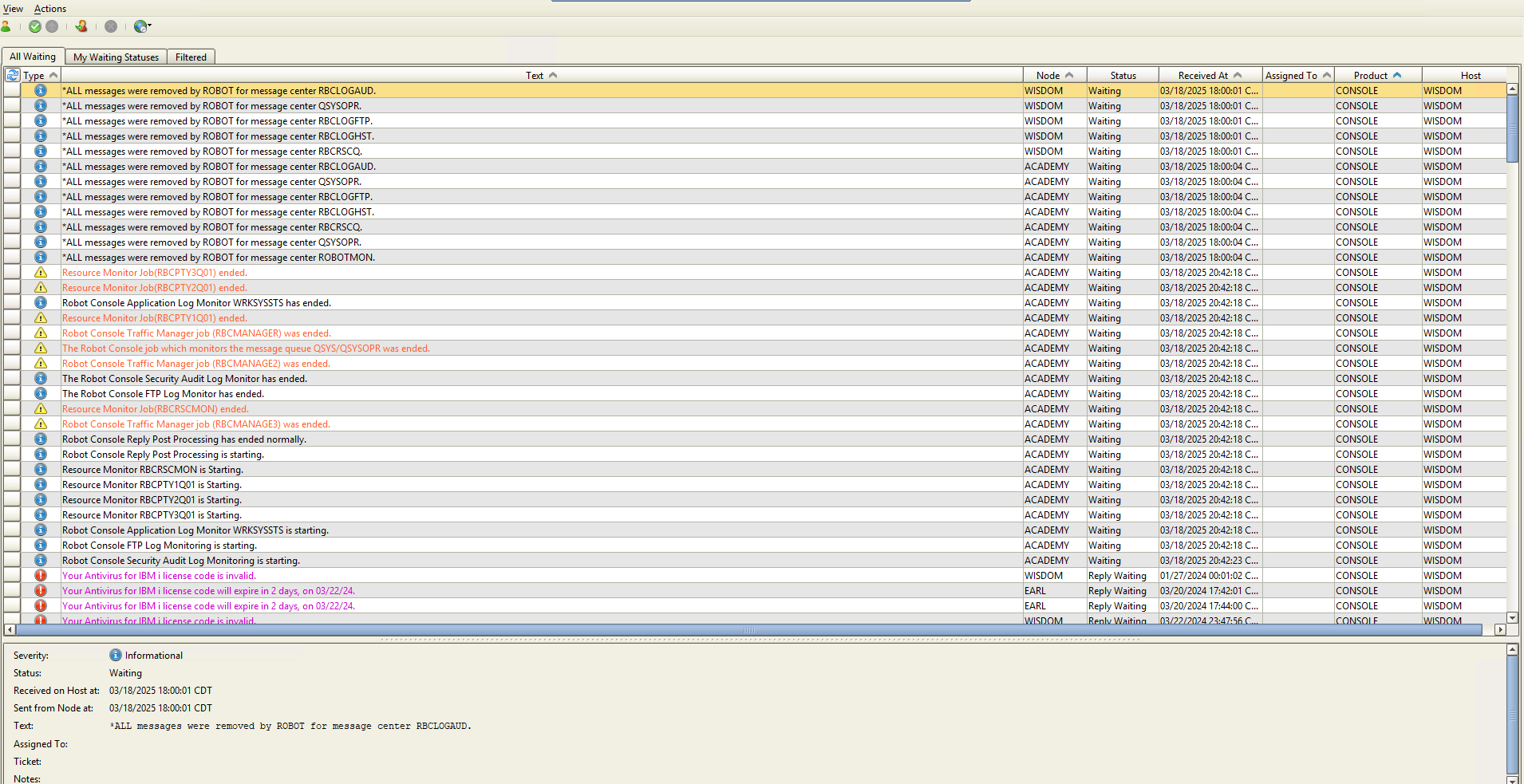The image size is (1524, 784).
Task: Click the green checkmark toolbar icon
Action: [x=35, y=26]
